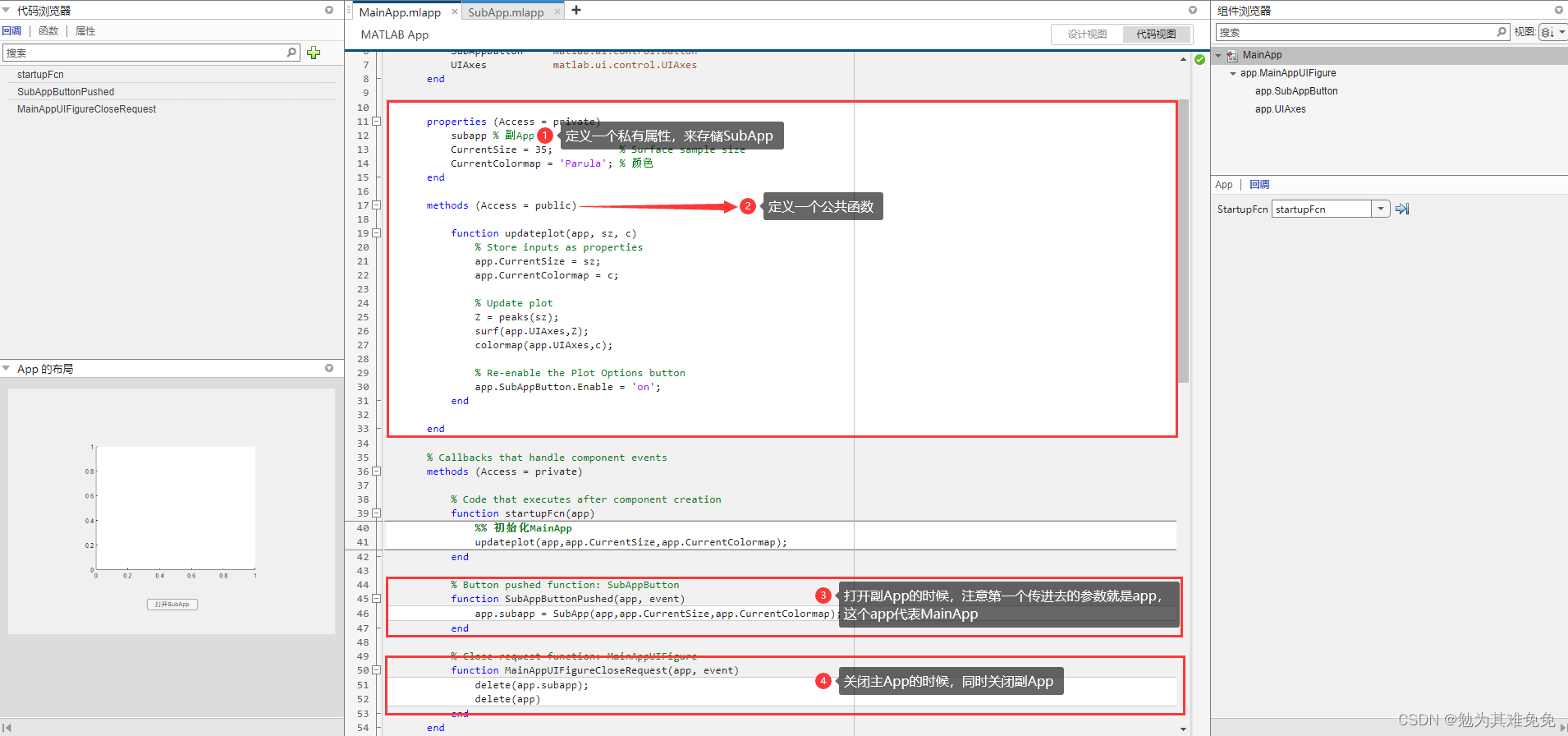The height and width of the screenshot is (736, 1568).
Task: Collapse left panel with bottom-left arrow icon
Action: coord(7,728)
